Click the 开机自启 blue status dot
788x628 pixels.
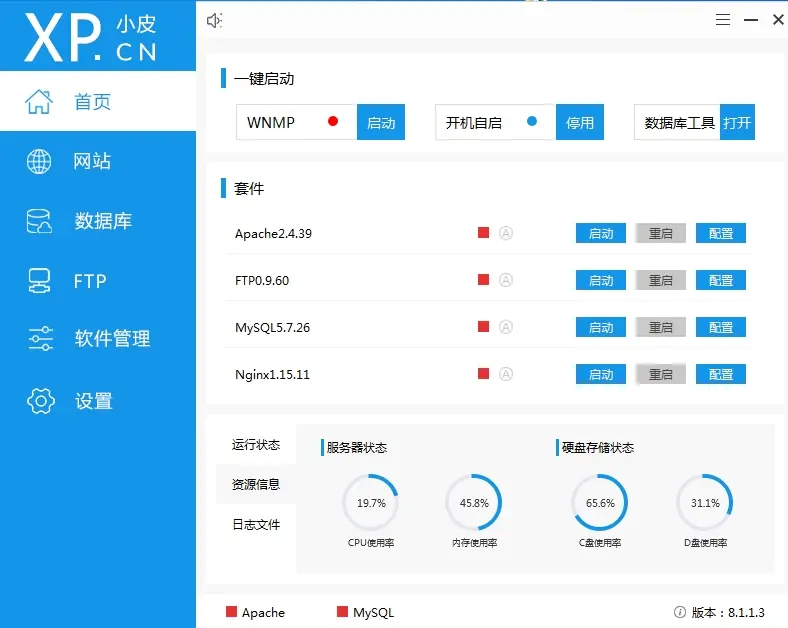tap(532, 121)
